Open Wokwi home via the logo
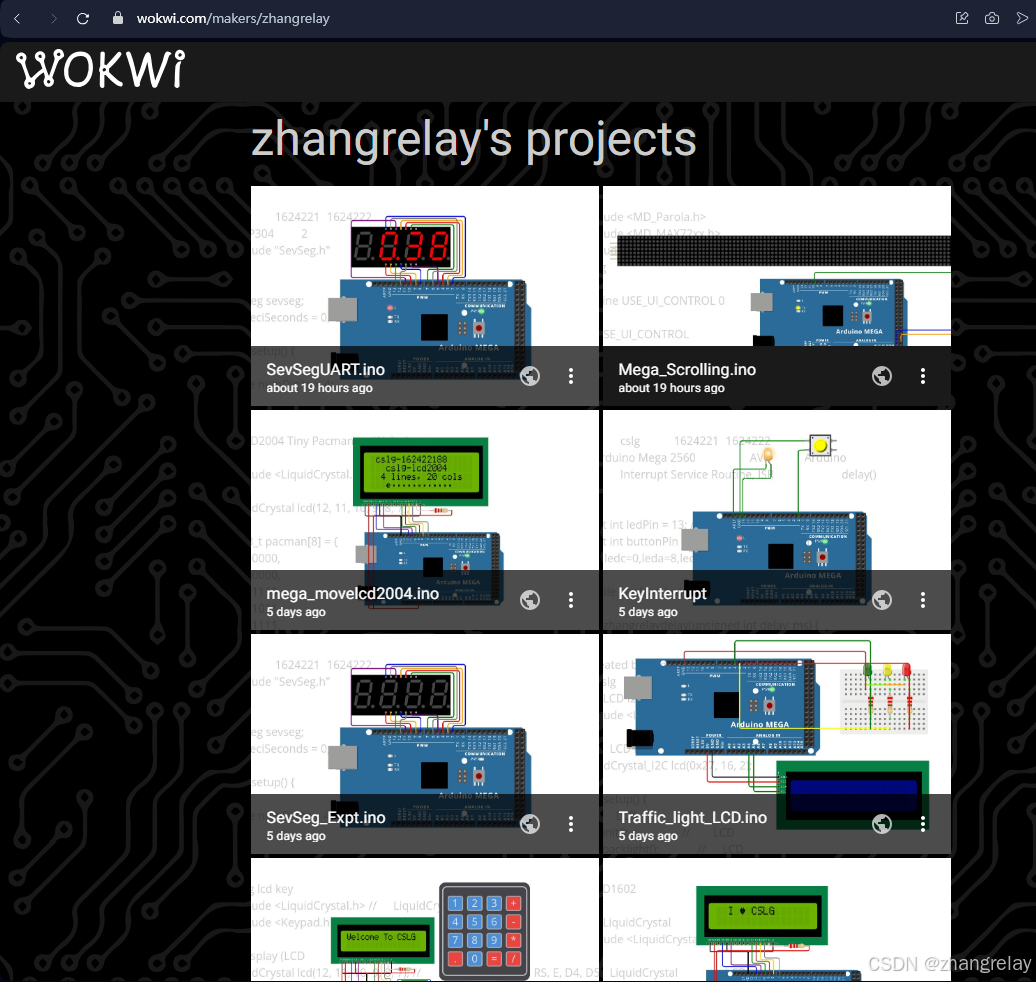Screen dimensions: 1036x982 coord(100,69)
